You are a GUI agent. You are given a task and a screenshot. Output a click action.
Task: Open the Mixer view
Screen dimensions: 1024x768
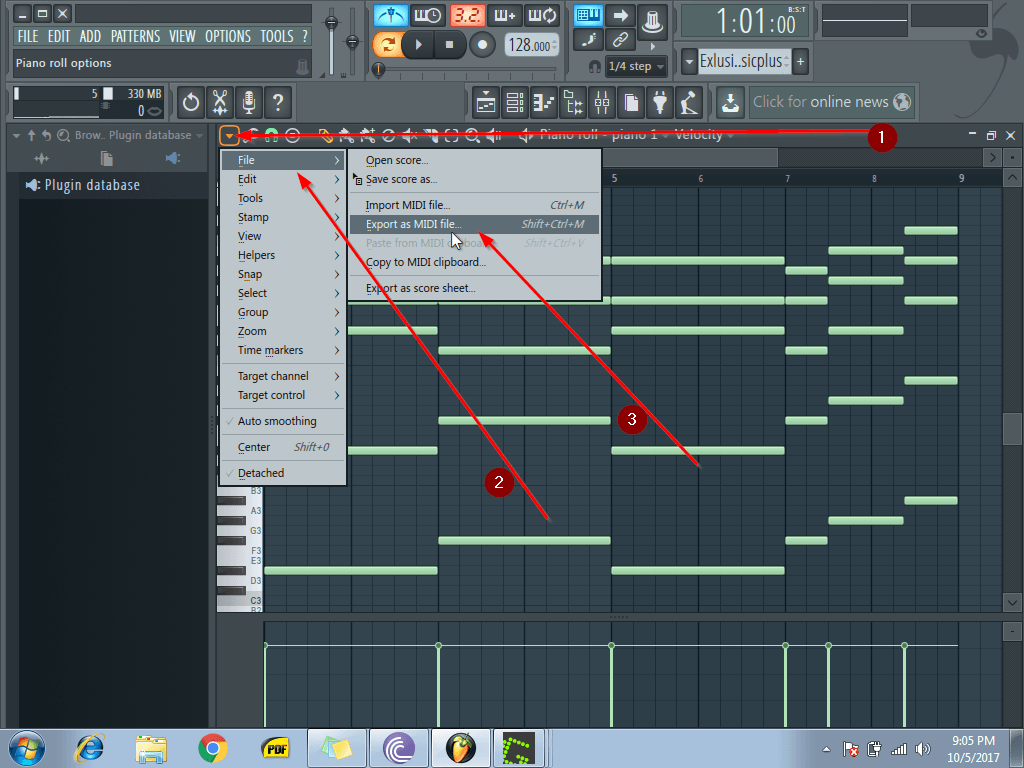click(x=602, y=103)
